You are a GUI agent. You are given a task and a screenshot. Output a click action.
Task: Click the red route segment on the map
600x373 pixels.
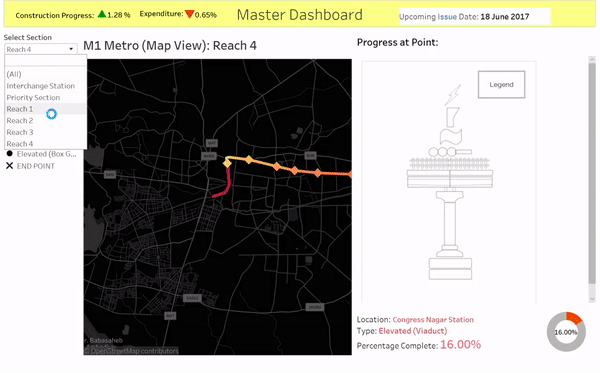pyautogui.click(x=228, y=183)
